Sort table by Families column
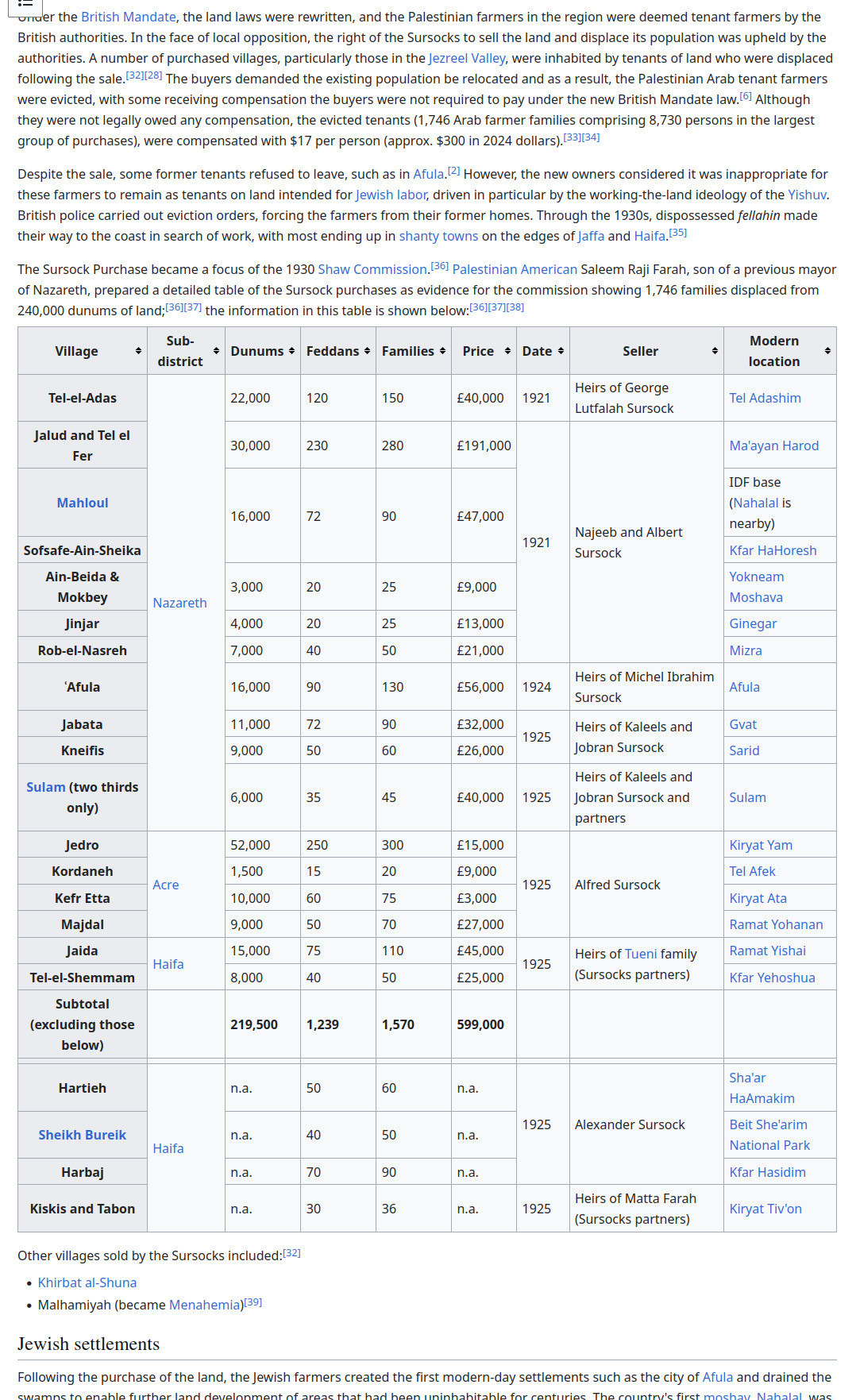Image resolution: width=856 pixels, height=1400 pixels. click(414, 351)
